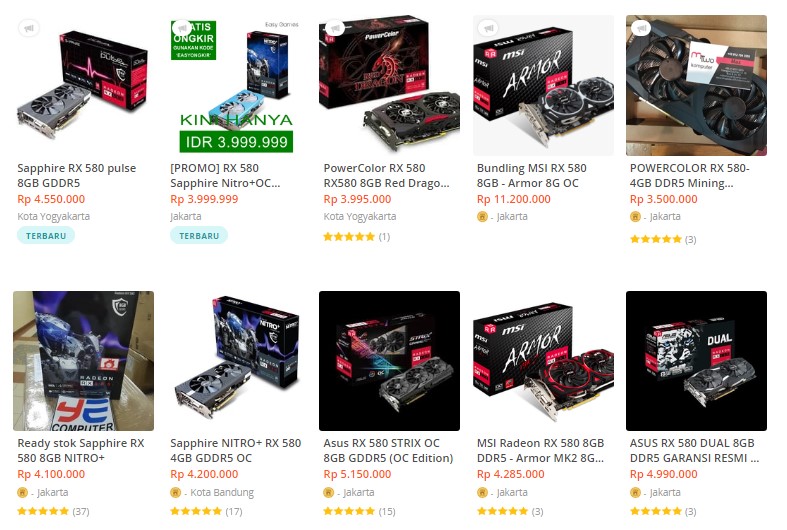Open Ready stok Sapphire NITRO+ thumbnail image
Image resolution: width=787 pixels, height=530 pixels.
pyautogui.click(x=83, y=361)
